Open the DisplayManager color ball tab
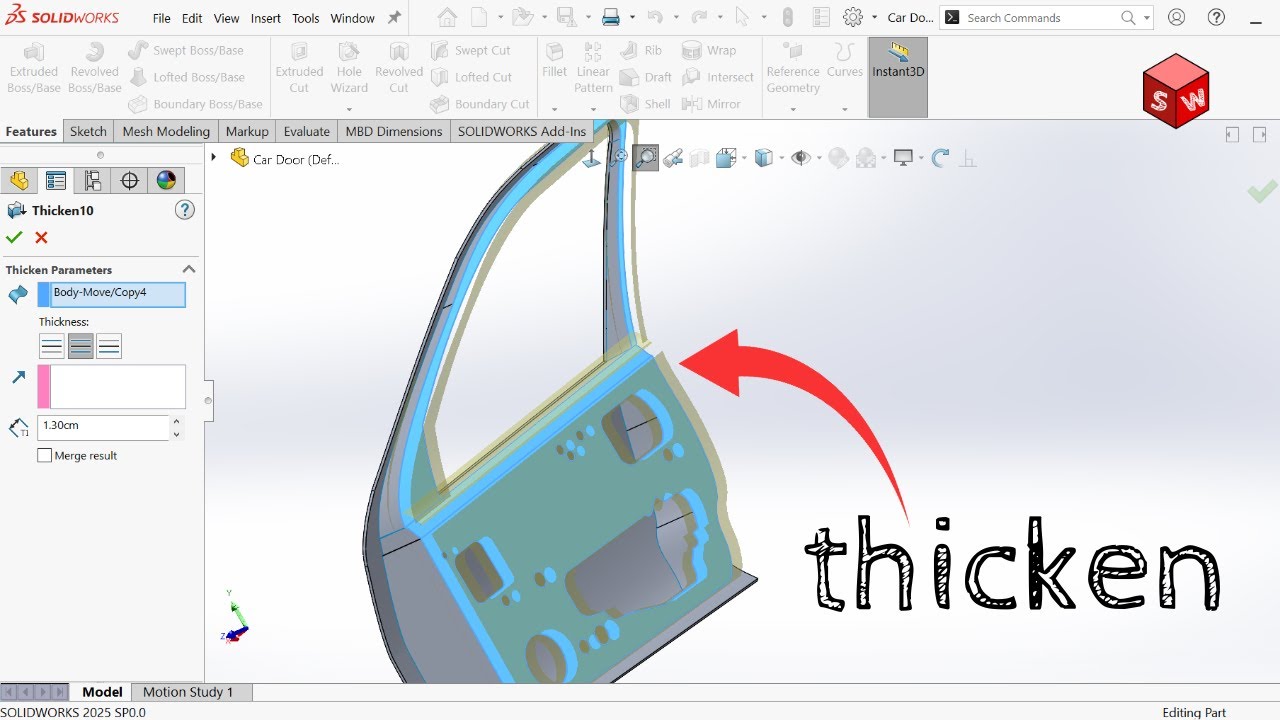Screen dimensions: 1280x720 tap(166, 180)
